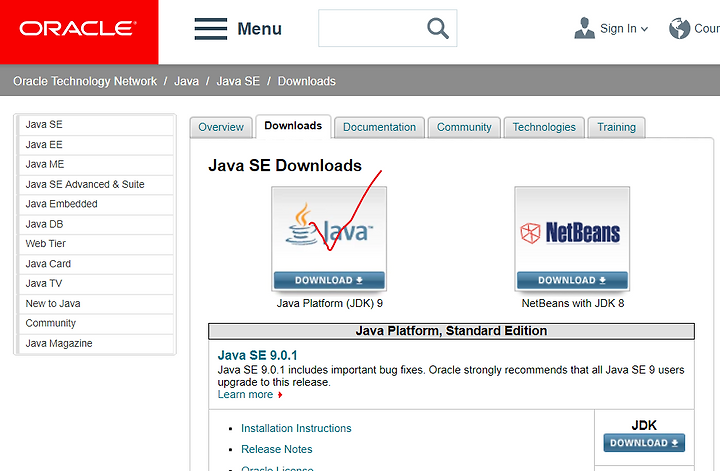Screen dimensions: 720x471
Task: Open the Menu label
Action: pyautogui.click(x=259, y=29)
